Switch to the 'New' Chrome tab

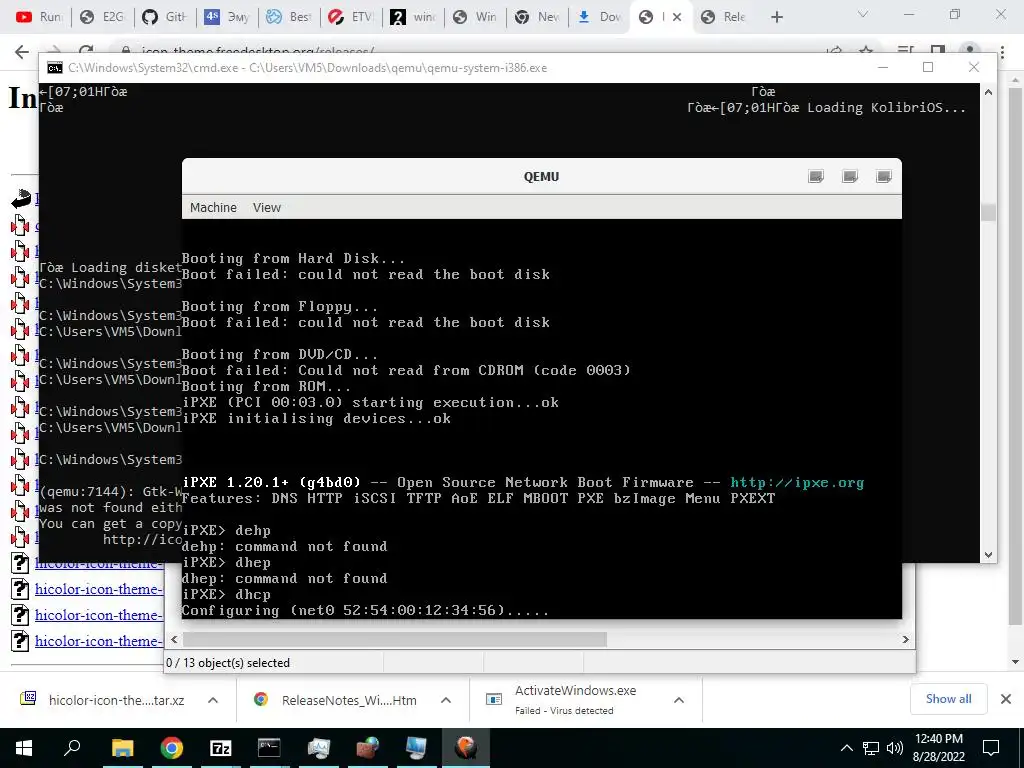537,17
